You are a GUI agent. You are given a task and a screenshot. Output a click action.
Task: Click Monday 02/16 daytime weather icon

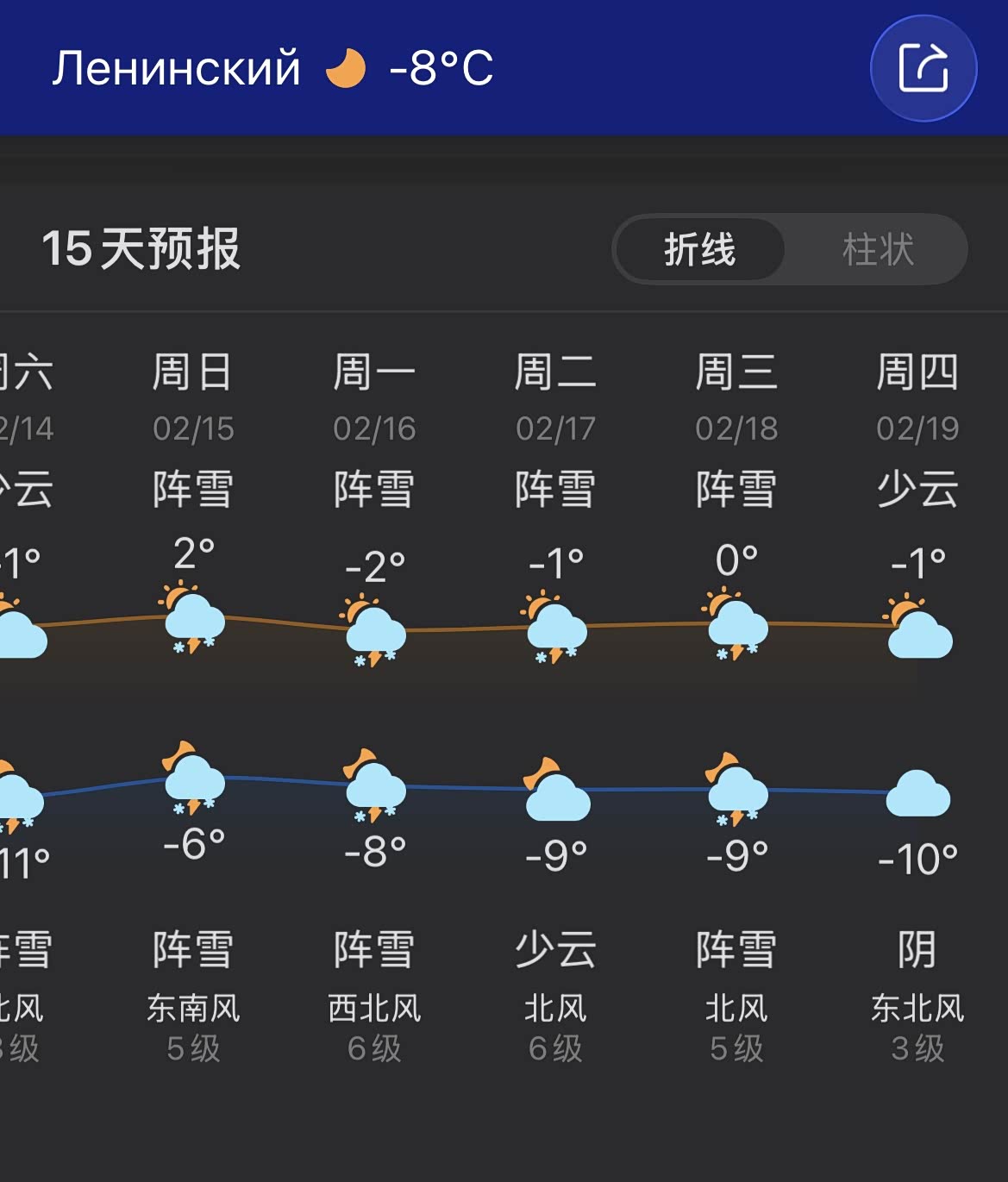(374, 630)
